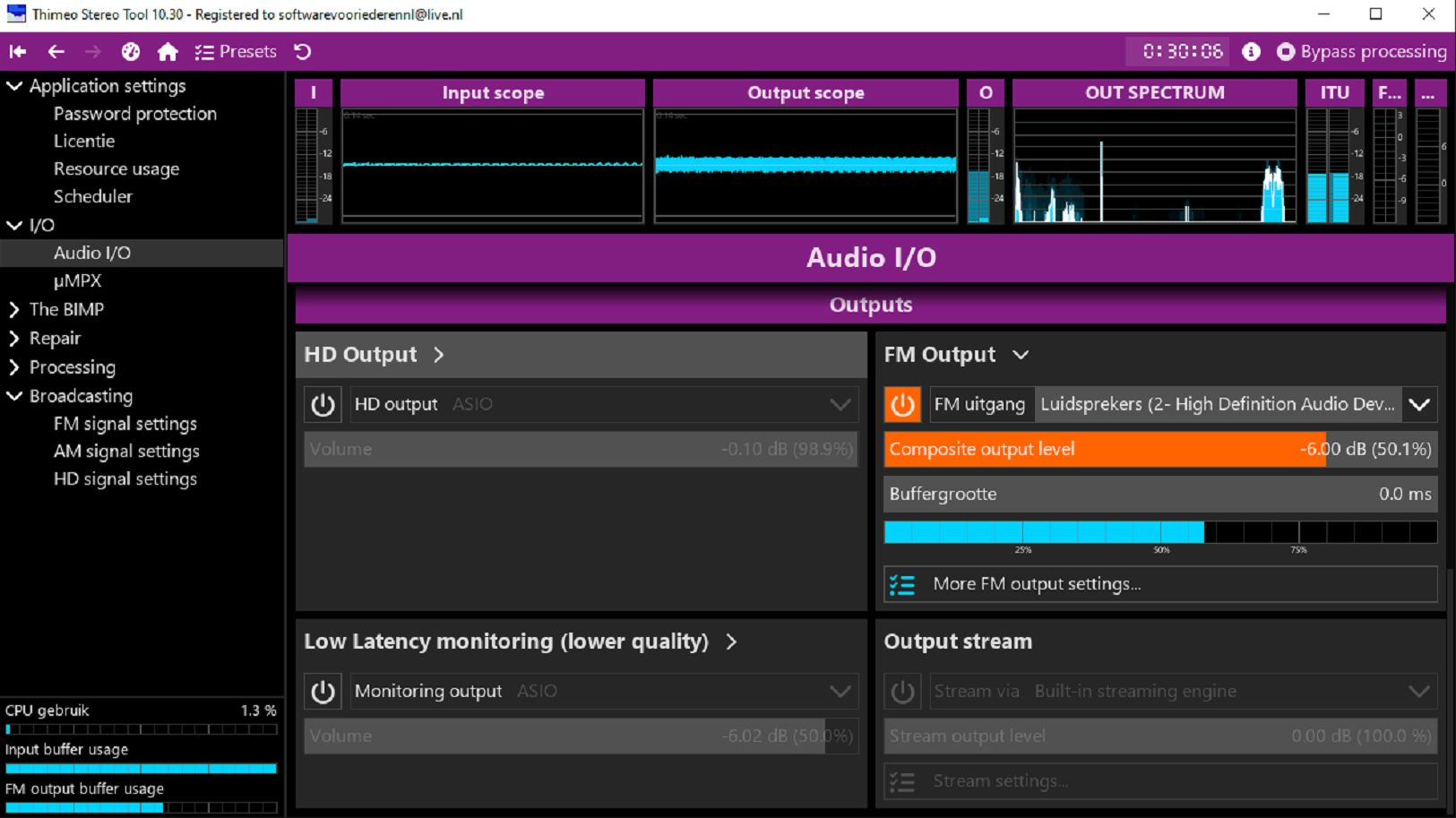Collapse the FM Output section chevron
Screen dimensions: 1456x818
[1021, 355]
